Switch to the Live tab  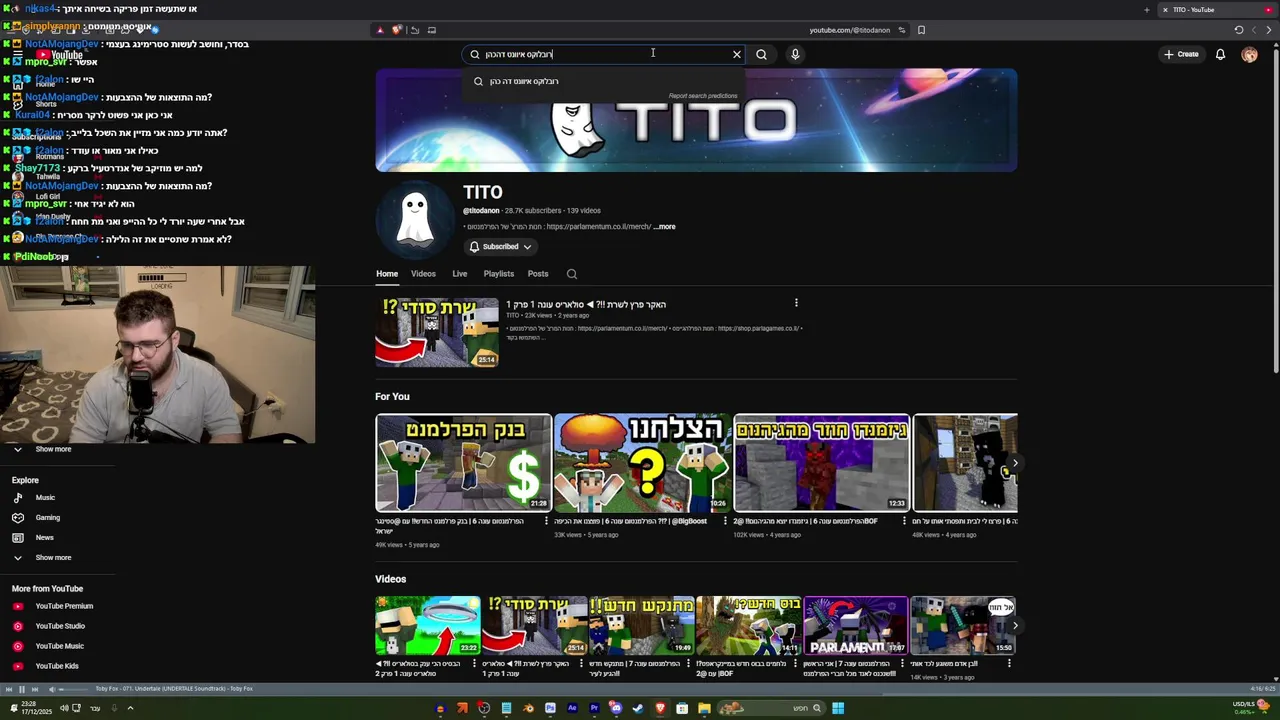(459, 274)
